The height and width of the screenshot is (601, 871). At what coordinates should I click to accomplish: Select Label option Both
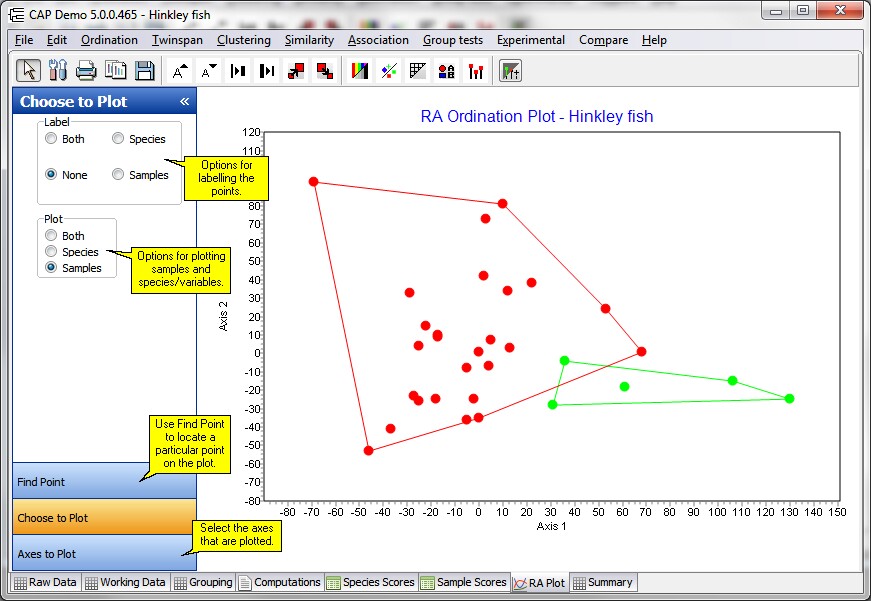coord(65,139)
